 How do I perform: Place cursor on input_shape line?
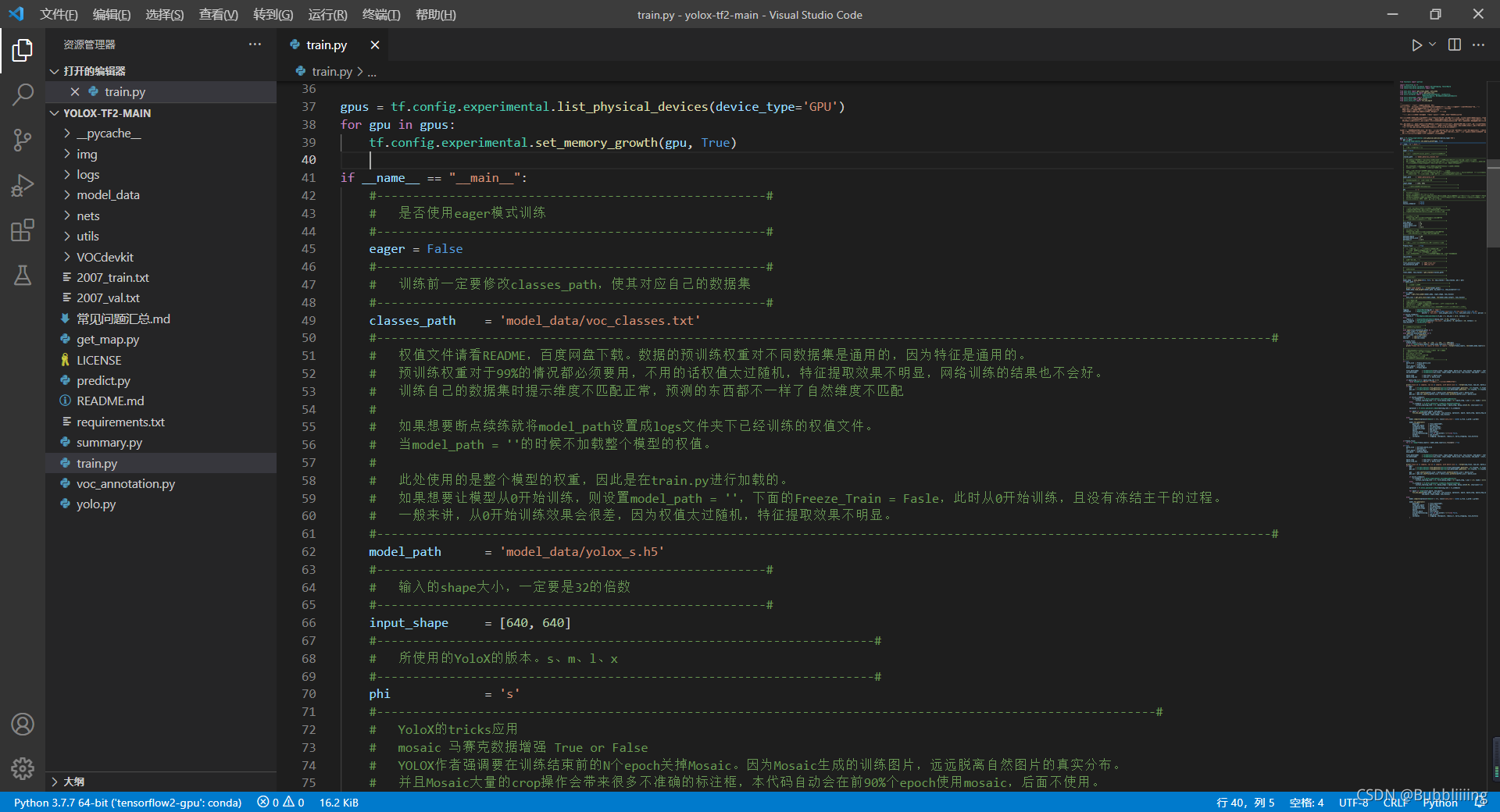click(470, 623)
